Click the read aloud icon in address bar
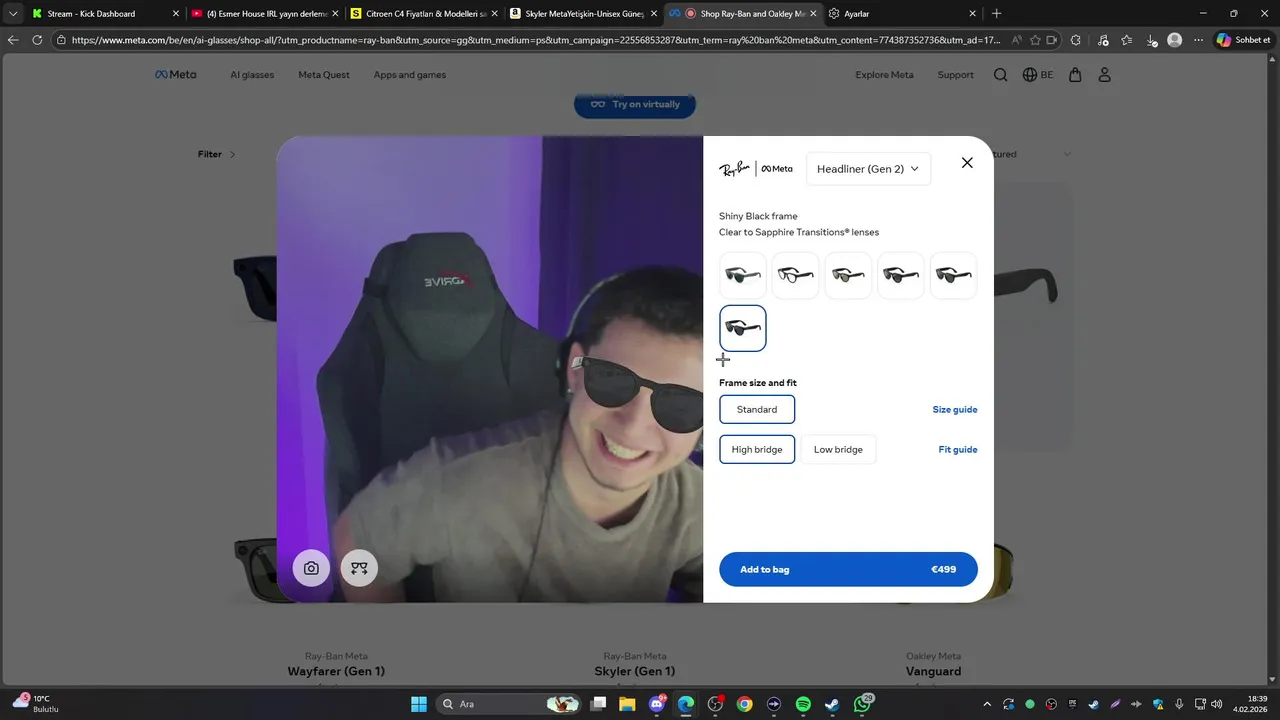Viewport: 1280px width, 720px height. click(1017, 40)
